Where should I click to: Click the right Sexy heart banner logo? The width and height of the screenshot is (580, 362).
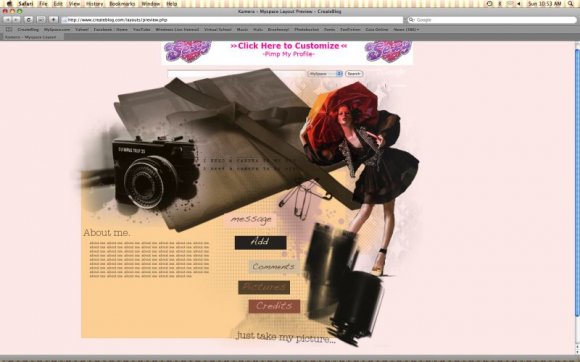(388, 51)
